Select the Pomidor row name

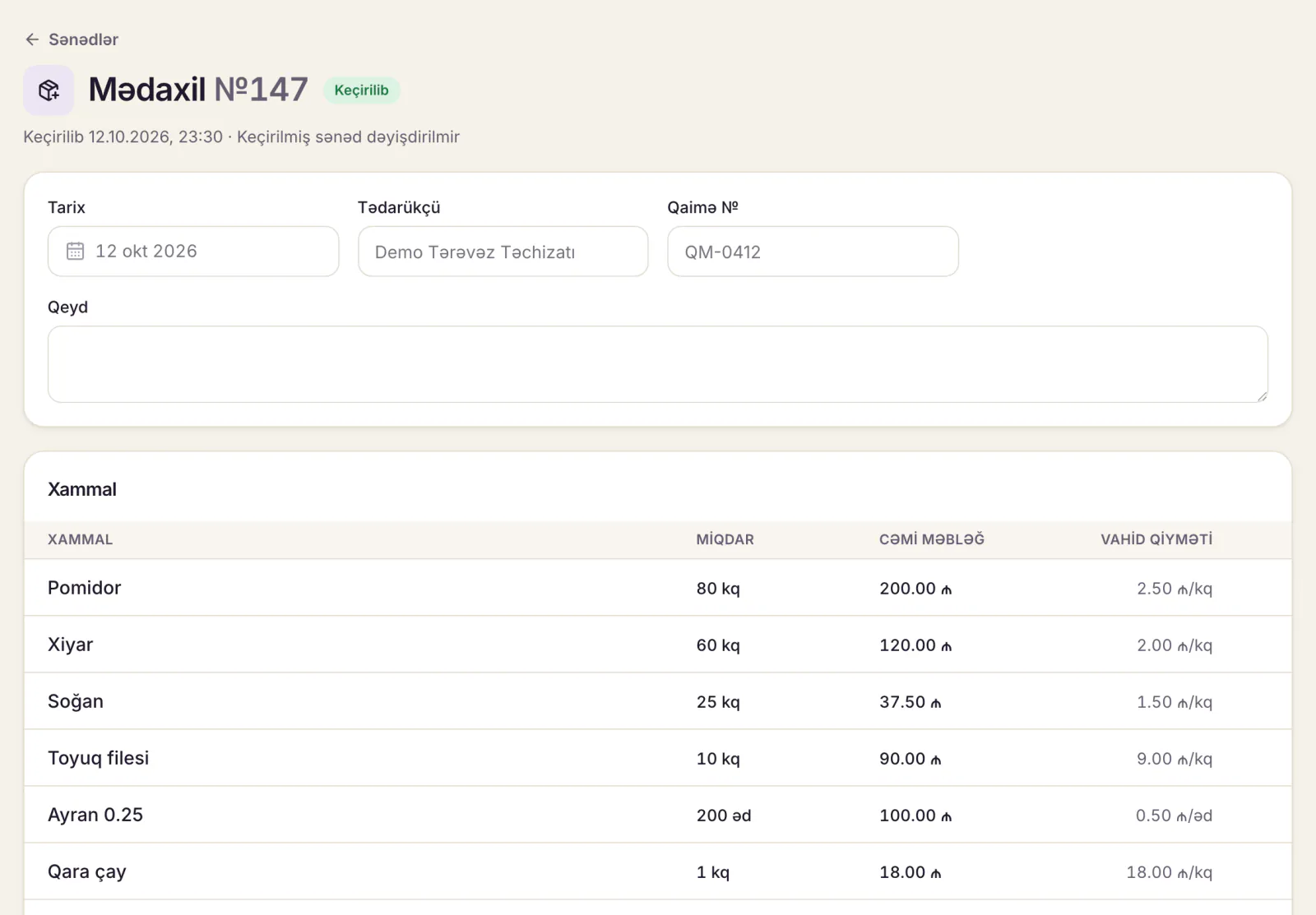point(84,588)
